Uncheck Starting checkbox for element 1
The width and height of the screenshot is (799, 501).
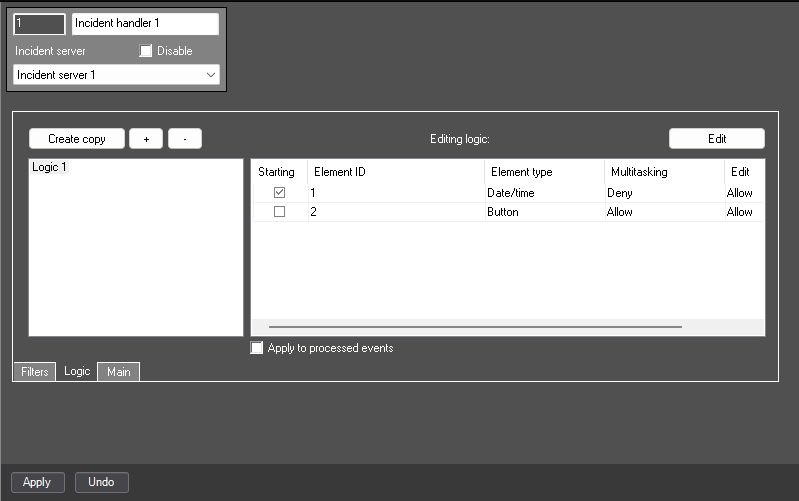point(279,193)
